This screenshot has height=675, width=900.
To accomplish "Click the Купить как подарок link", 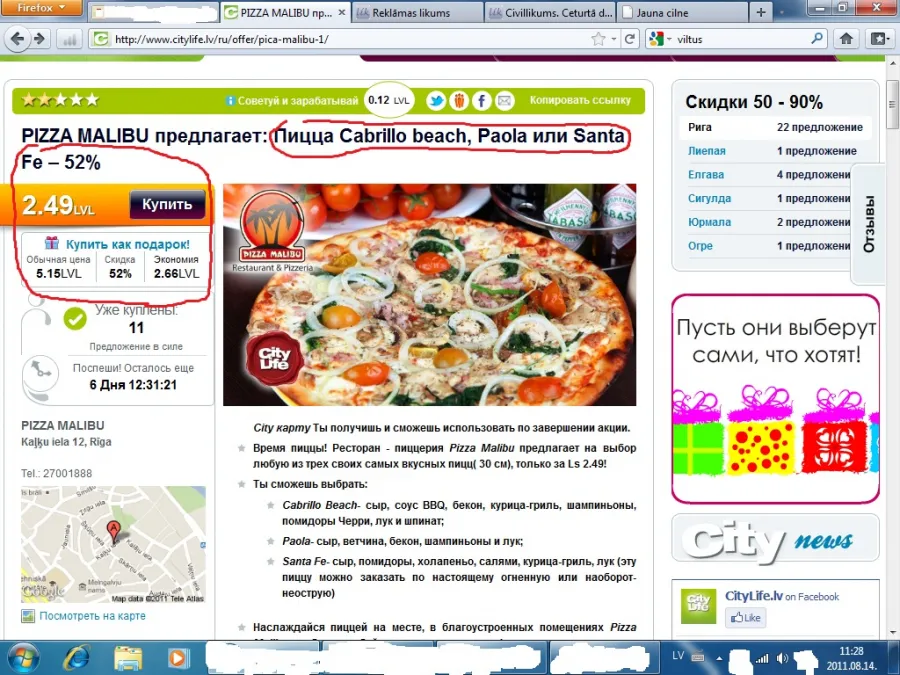I will pos(127,244).
